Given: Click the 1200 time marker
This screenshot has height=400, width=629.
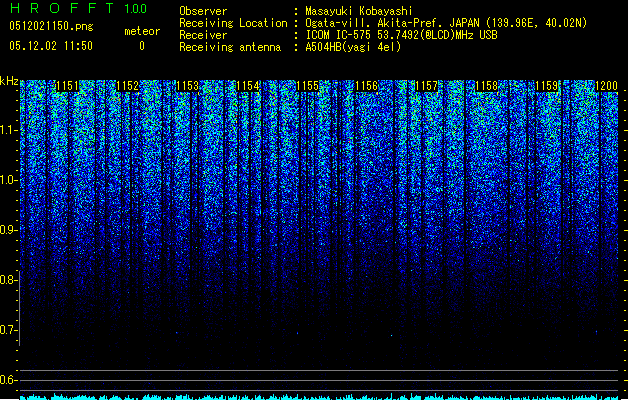Looking at the screenshot, I should click(x=606, y=86).
